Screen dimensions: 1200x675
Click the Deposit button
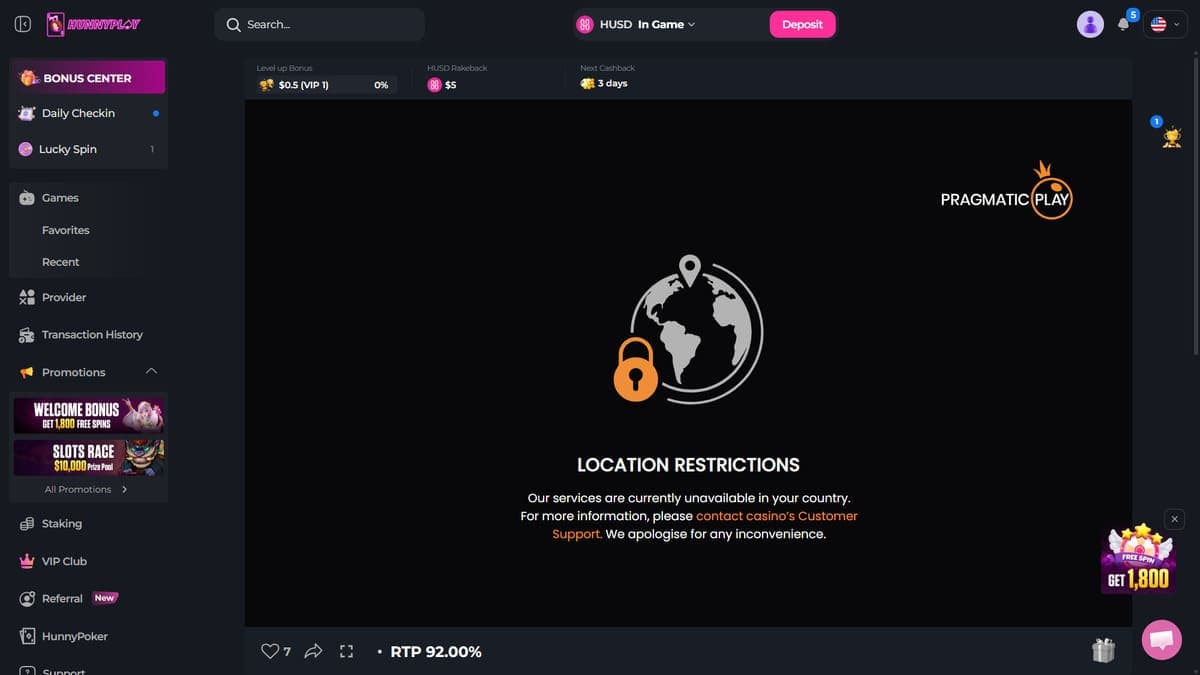point(802,24)
